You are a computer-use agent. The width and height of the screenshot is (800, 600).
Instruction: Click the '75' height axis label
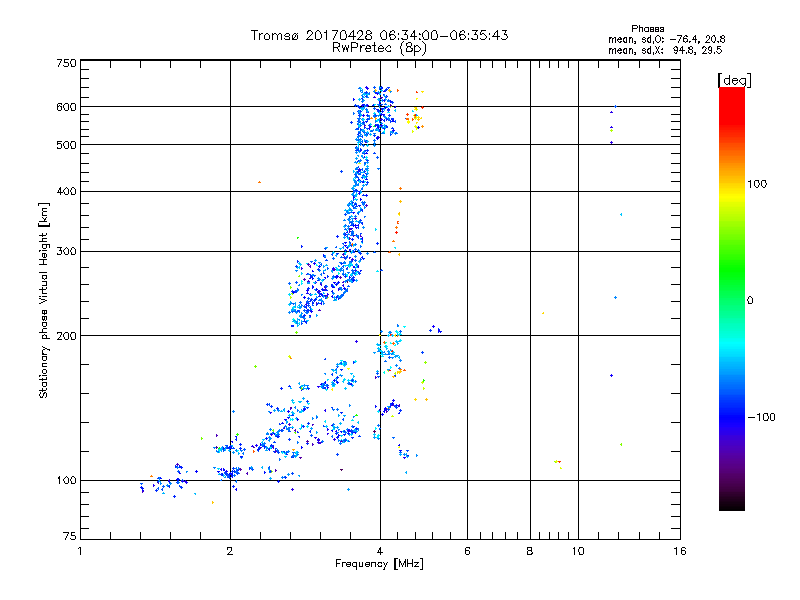pyautogui.click(x=70, y=536)
